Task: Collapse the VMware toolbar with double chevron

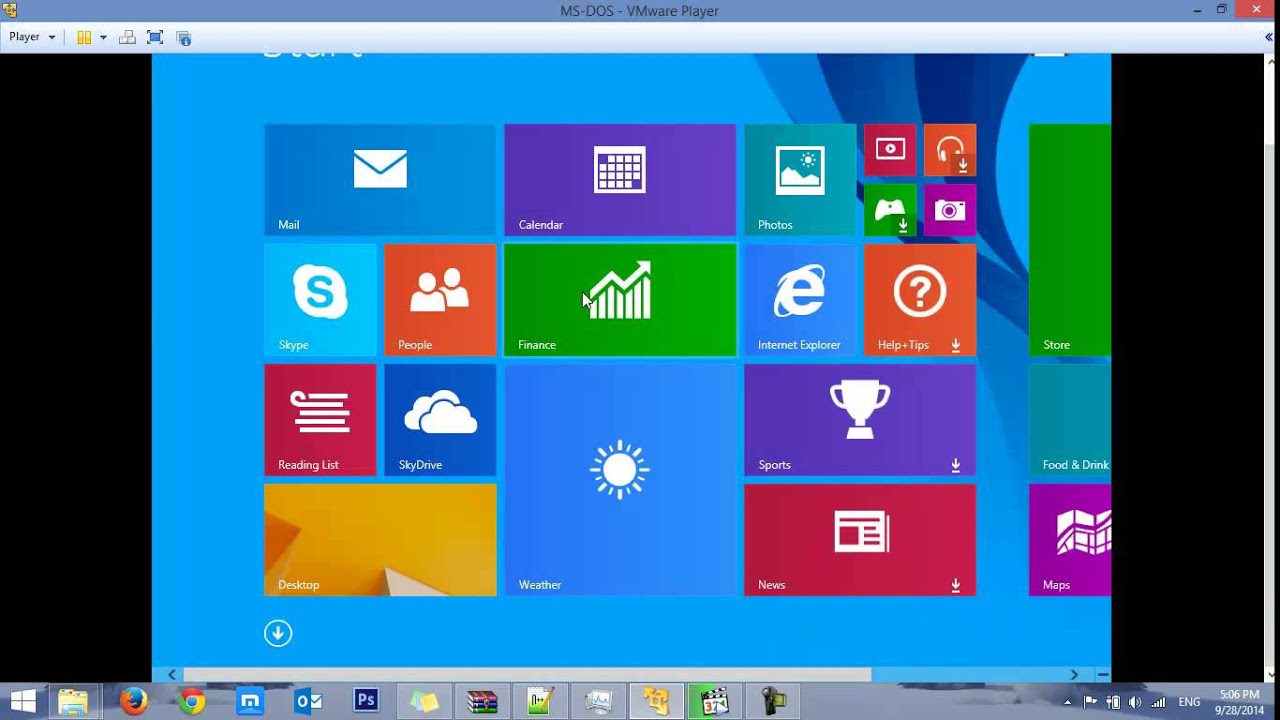Action: pos(1269,37)
